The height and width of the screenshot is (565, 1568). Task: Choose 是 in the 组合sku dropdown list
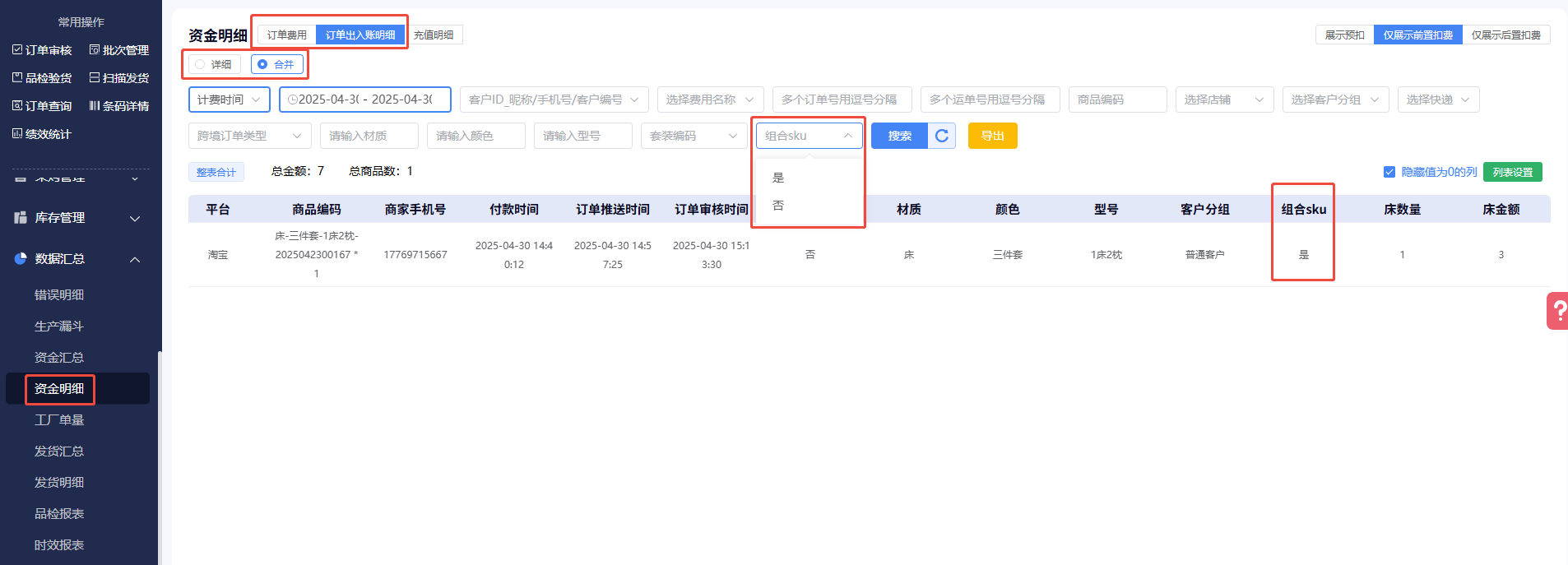click(x=778, y=178)
